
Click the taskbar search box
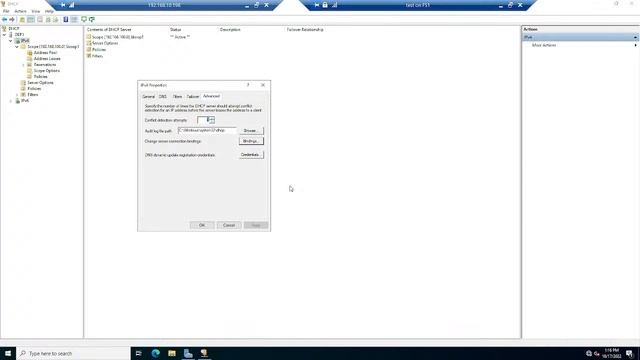coord(73,353)
